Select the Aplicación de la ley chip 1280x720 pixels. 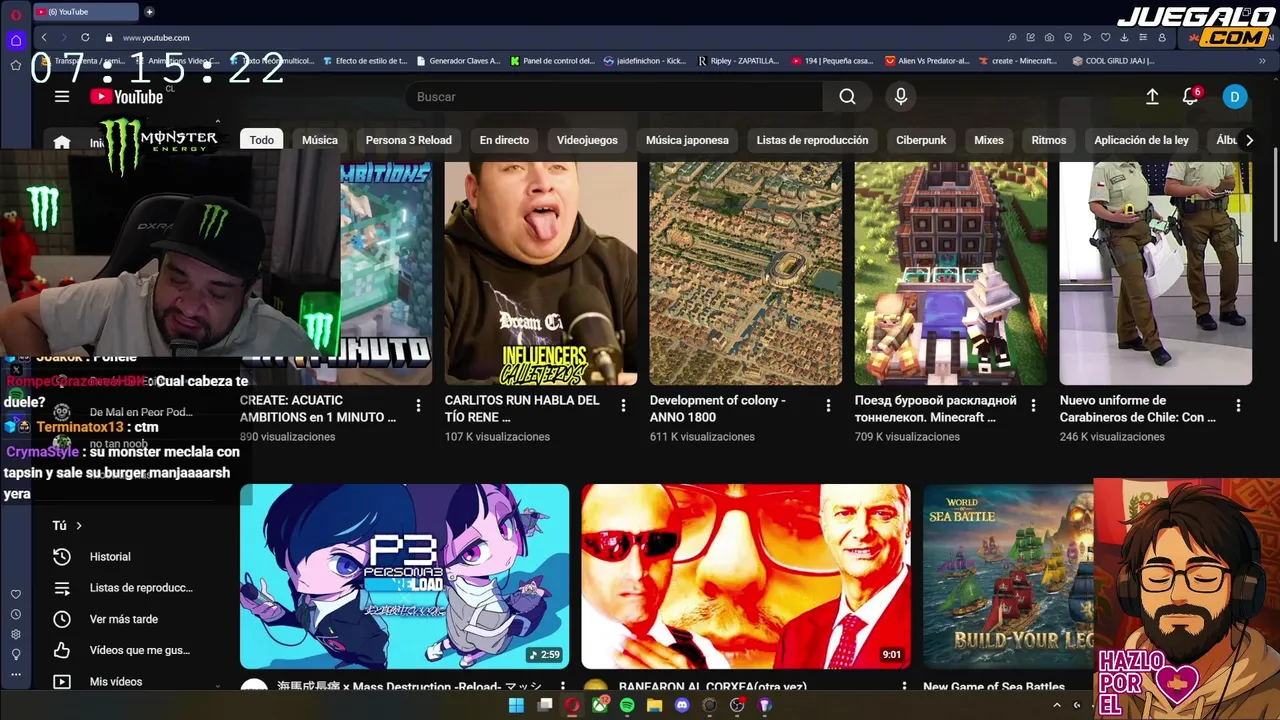click(x=1141, y=140)
